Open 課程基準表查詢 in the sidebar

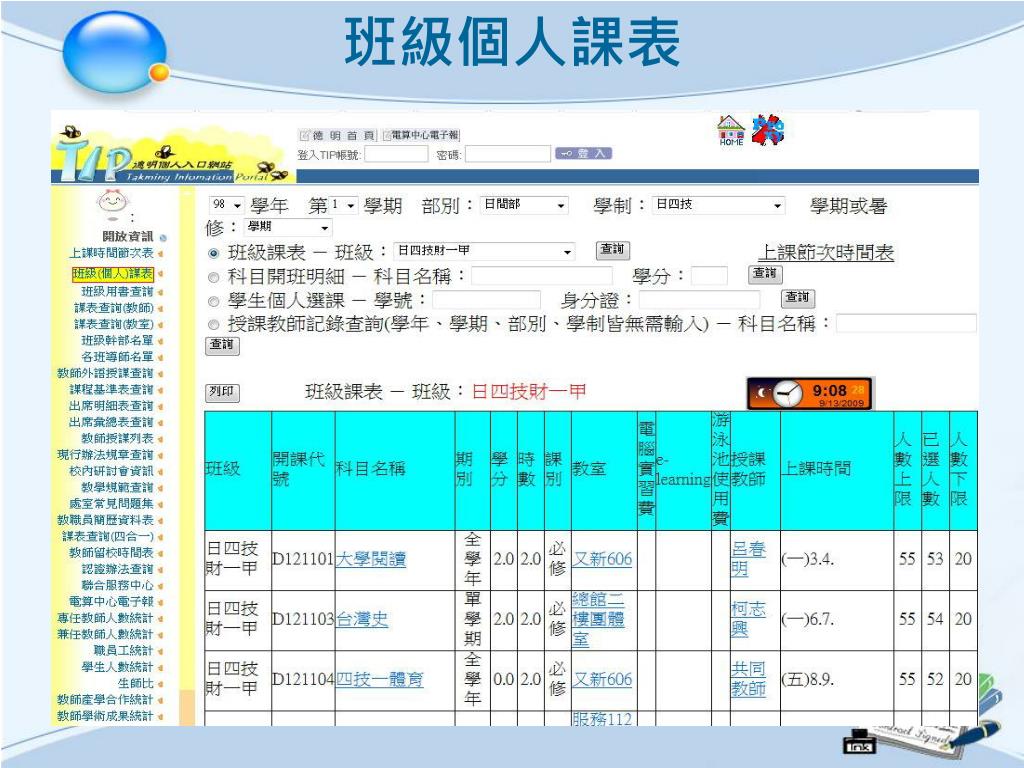(111, 389)
